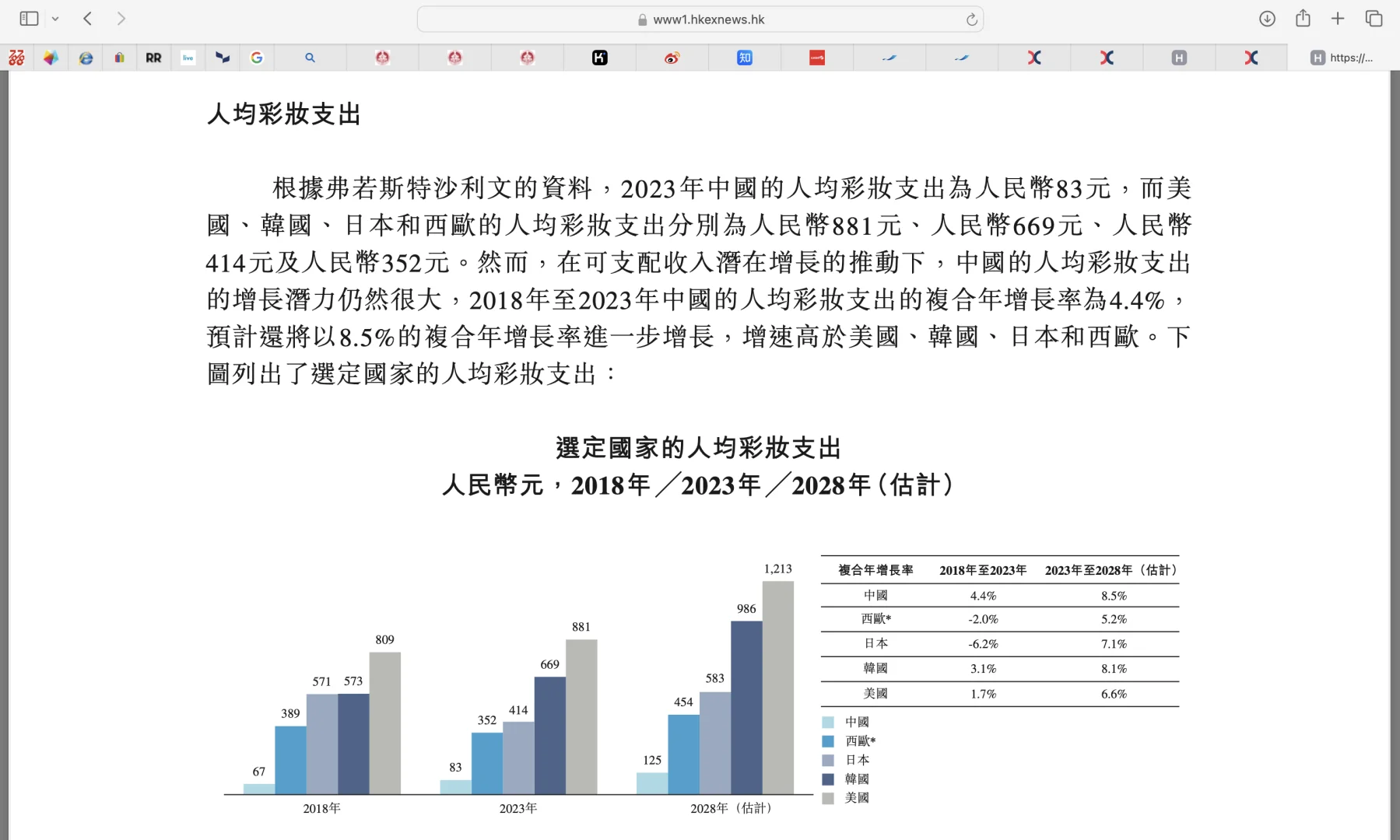
Task: Click the 6.6% cell in the table
Action: [1114, 694]
